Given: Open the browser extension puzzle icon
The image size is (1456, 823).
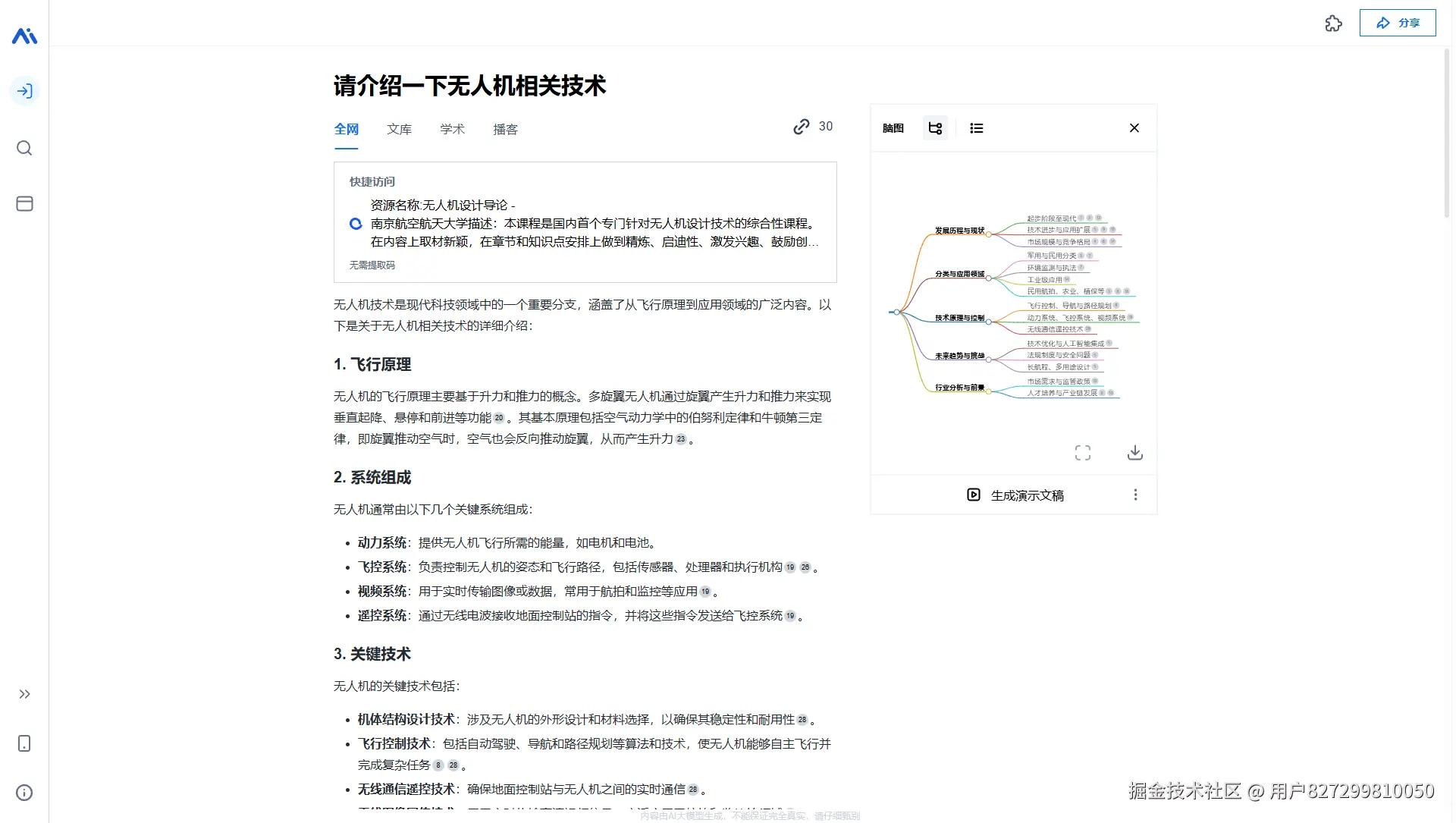Looking at the screenshot, I should coord(1334,24).
